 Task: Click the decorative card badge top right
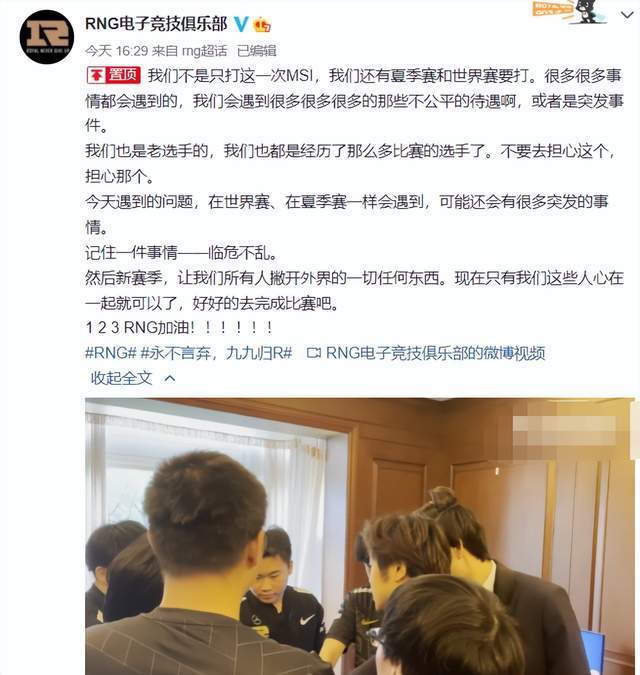point(569,11)
